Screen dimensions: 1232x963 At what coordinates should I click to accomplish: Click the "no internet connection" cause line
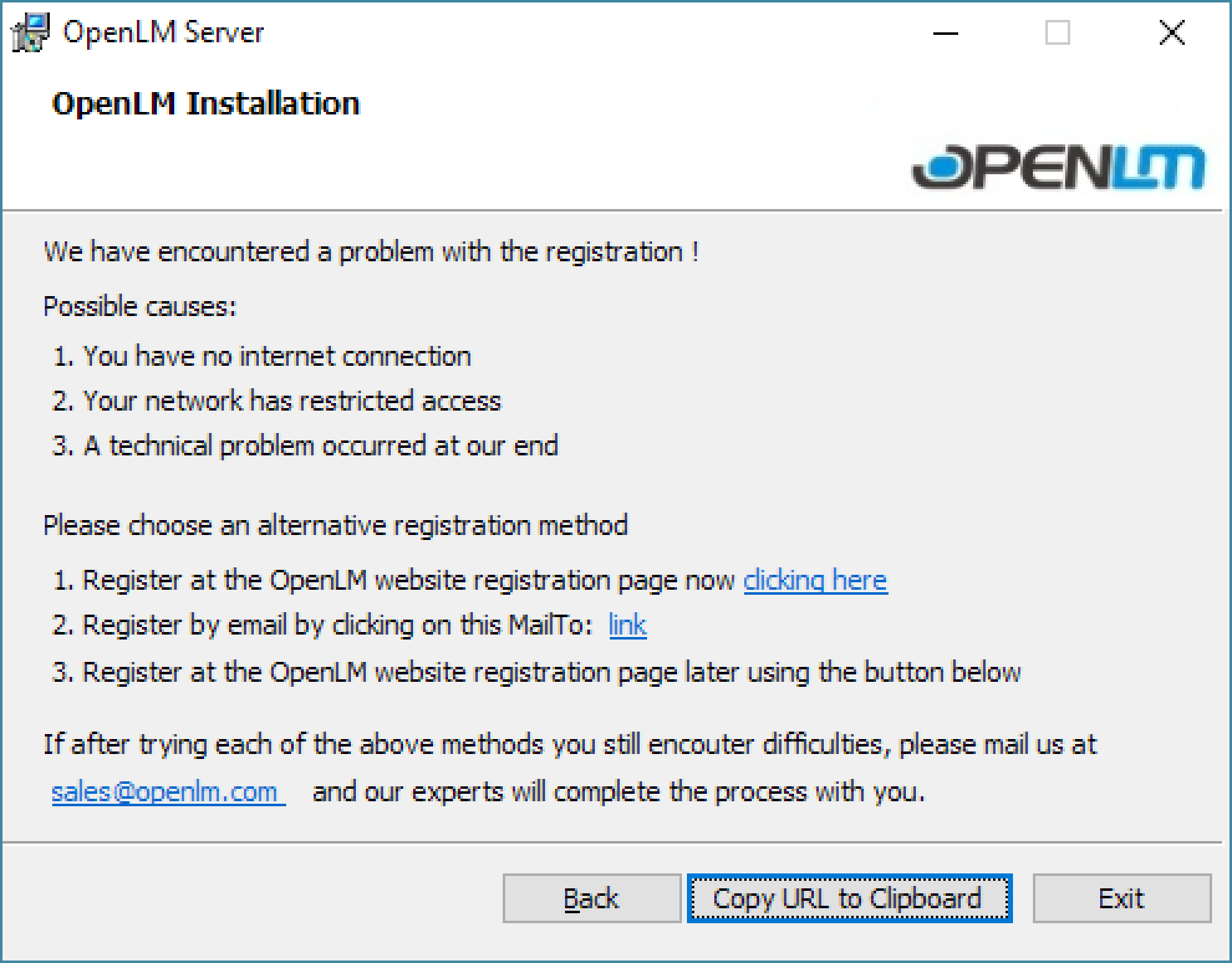click(277, 356)
